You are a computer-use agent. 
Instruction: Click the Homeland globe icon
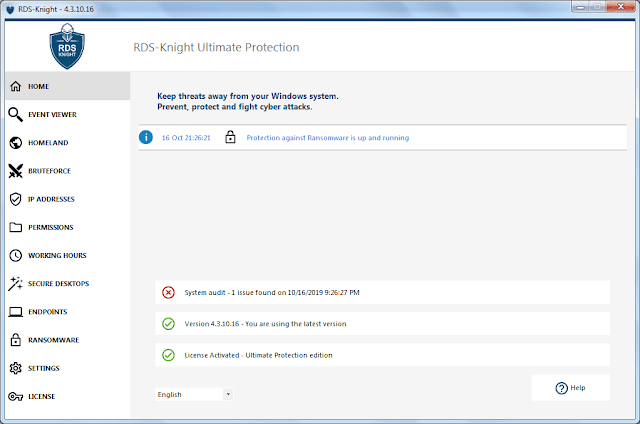pos(16,143)
